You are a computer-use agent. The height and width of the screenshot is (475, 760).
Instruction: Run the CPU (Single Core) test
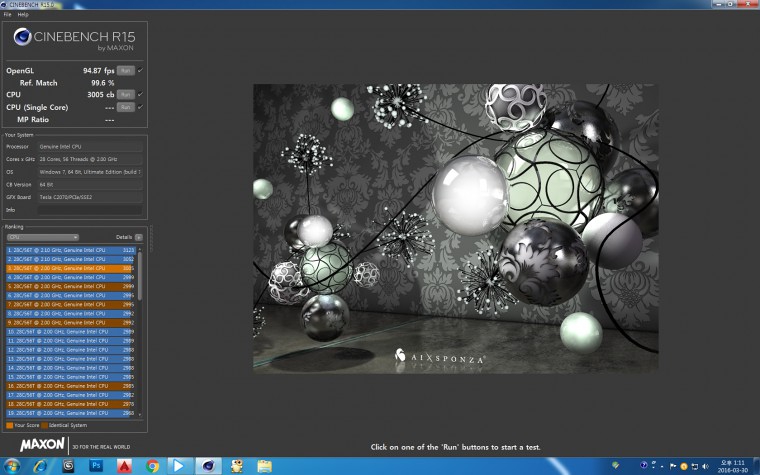(126, 107)
